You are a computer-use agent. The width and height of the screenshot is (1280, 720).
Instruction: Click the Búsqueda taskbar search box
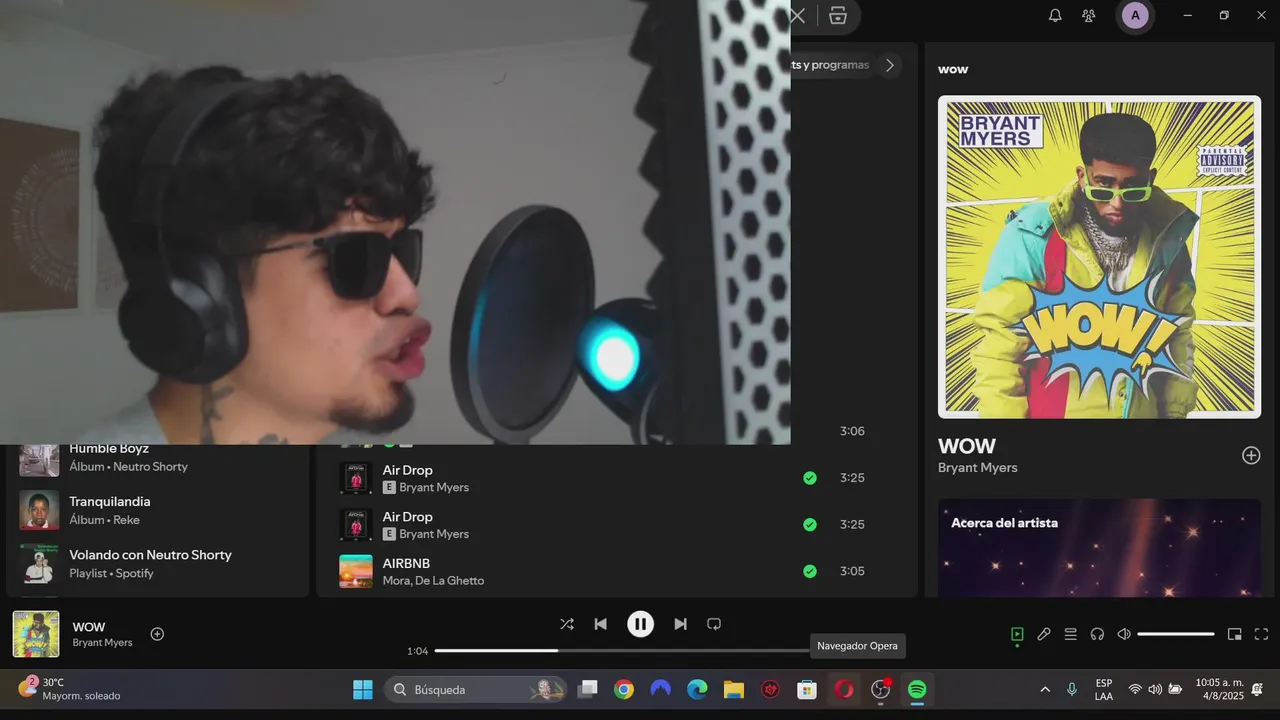tap(476, 689)
